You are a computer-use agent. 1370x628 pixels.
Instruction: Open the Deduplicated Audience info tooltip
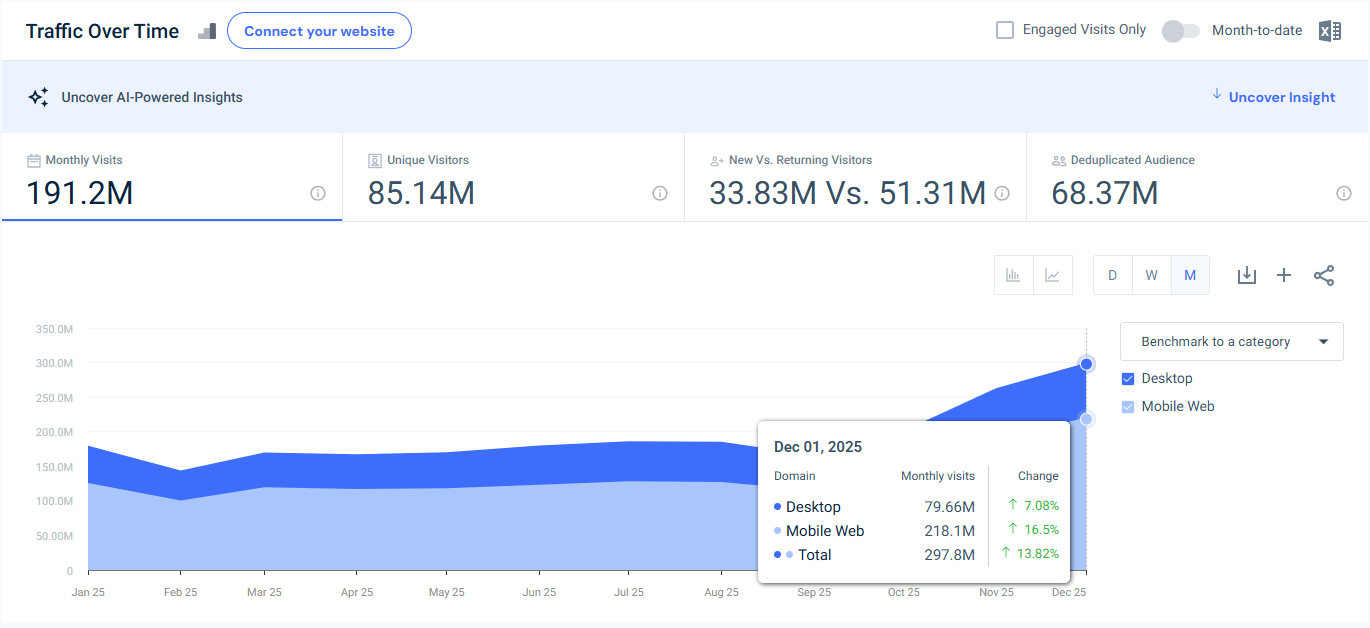tap(1343, 193)
